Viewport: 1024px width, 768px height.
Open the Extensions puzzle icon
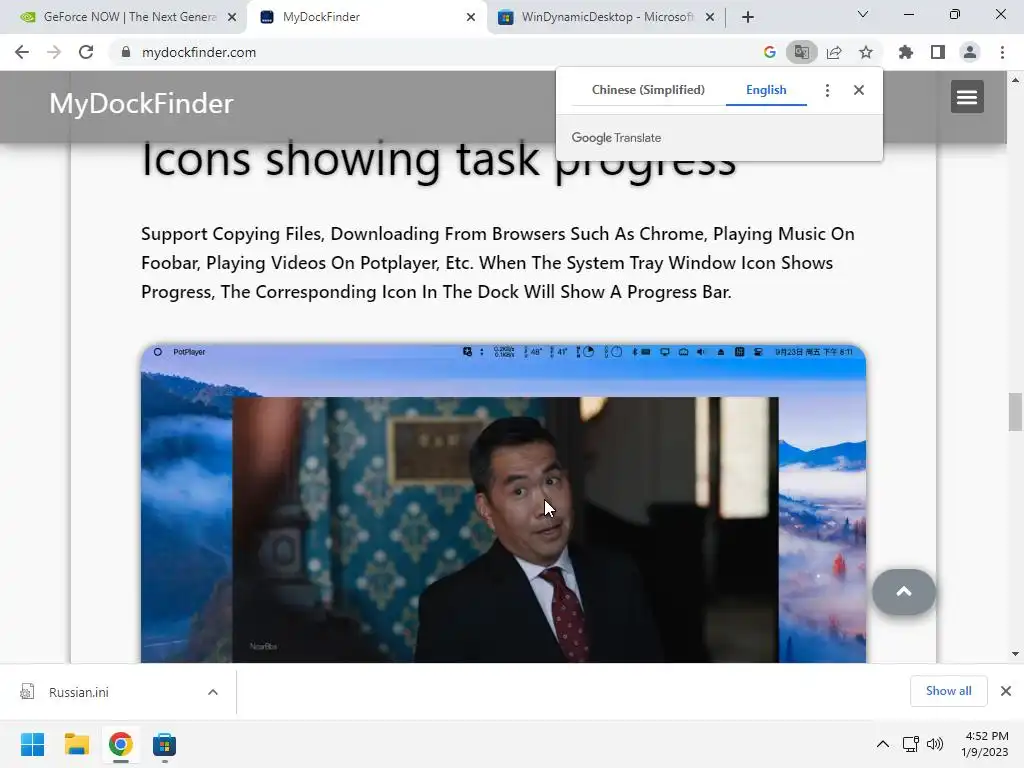tap(906, 52)
